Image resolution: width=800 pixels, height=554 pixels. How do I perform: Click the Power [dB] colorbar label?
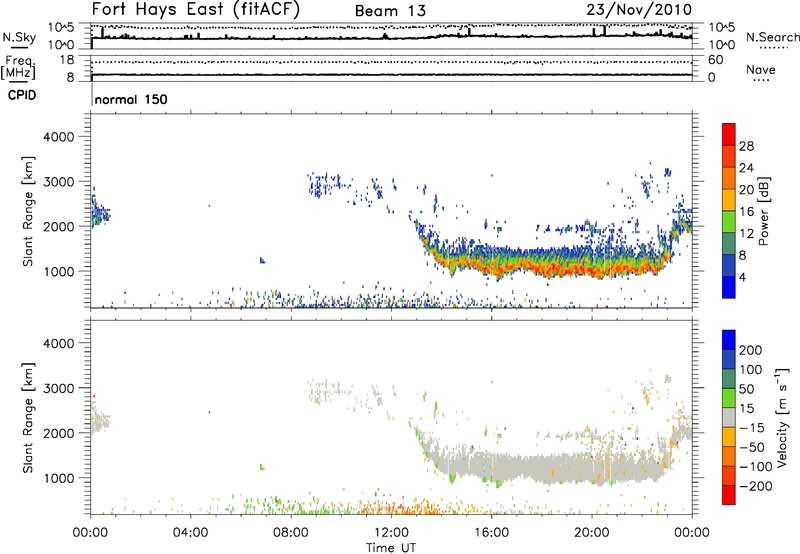[x=763, y=211]
